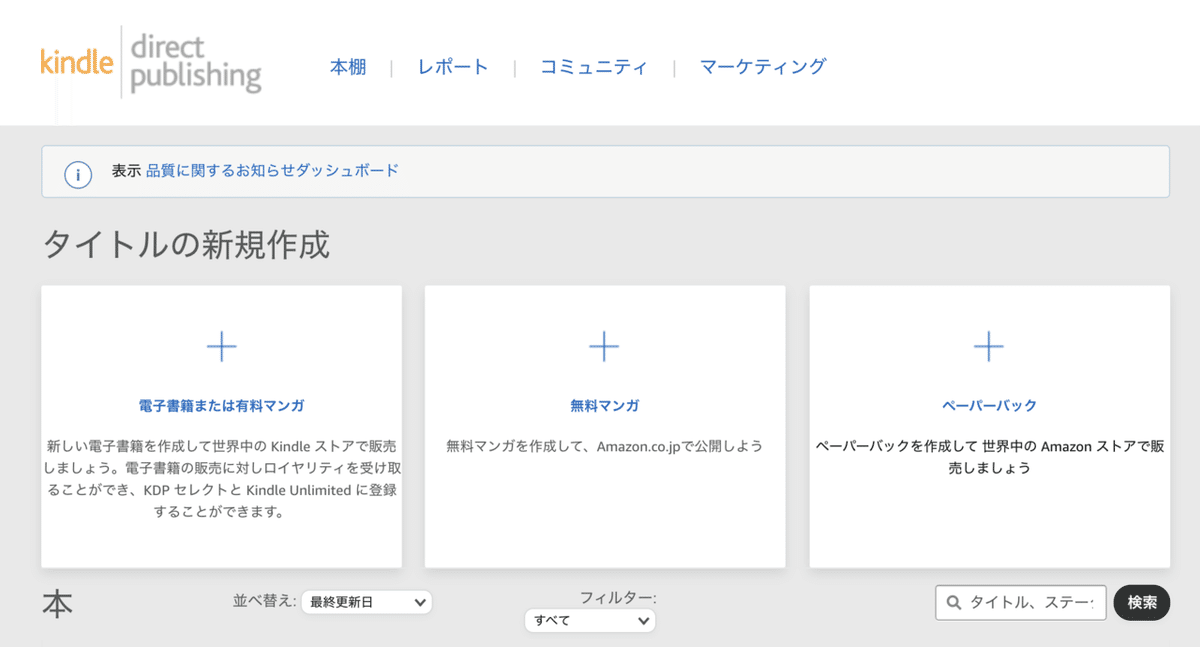Click the ペーパーバックを作成して 世界中の Amazon description

click(989, 457)
